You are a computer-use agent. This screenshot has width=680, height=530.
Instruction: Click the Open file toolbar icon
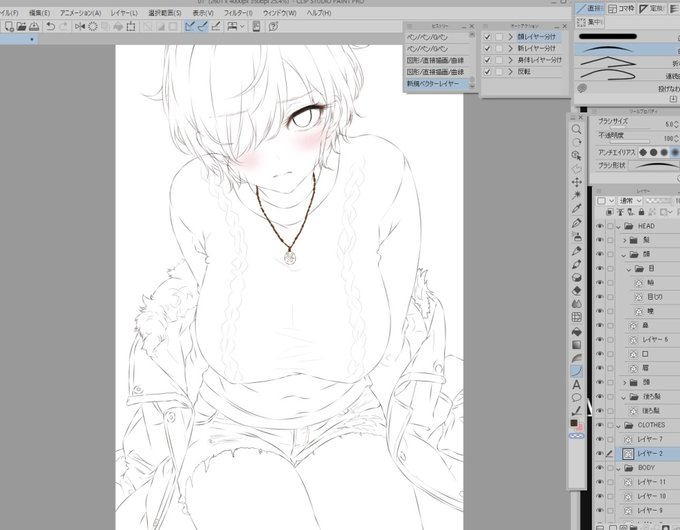click(x=21, y=26)
